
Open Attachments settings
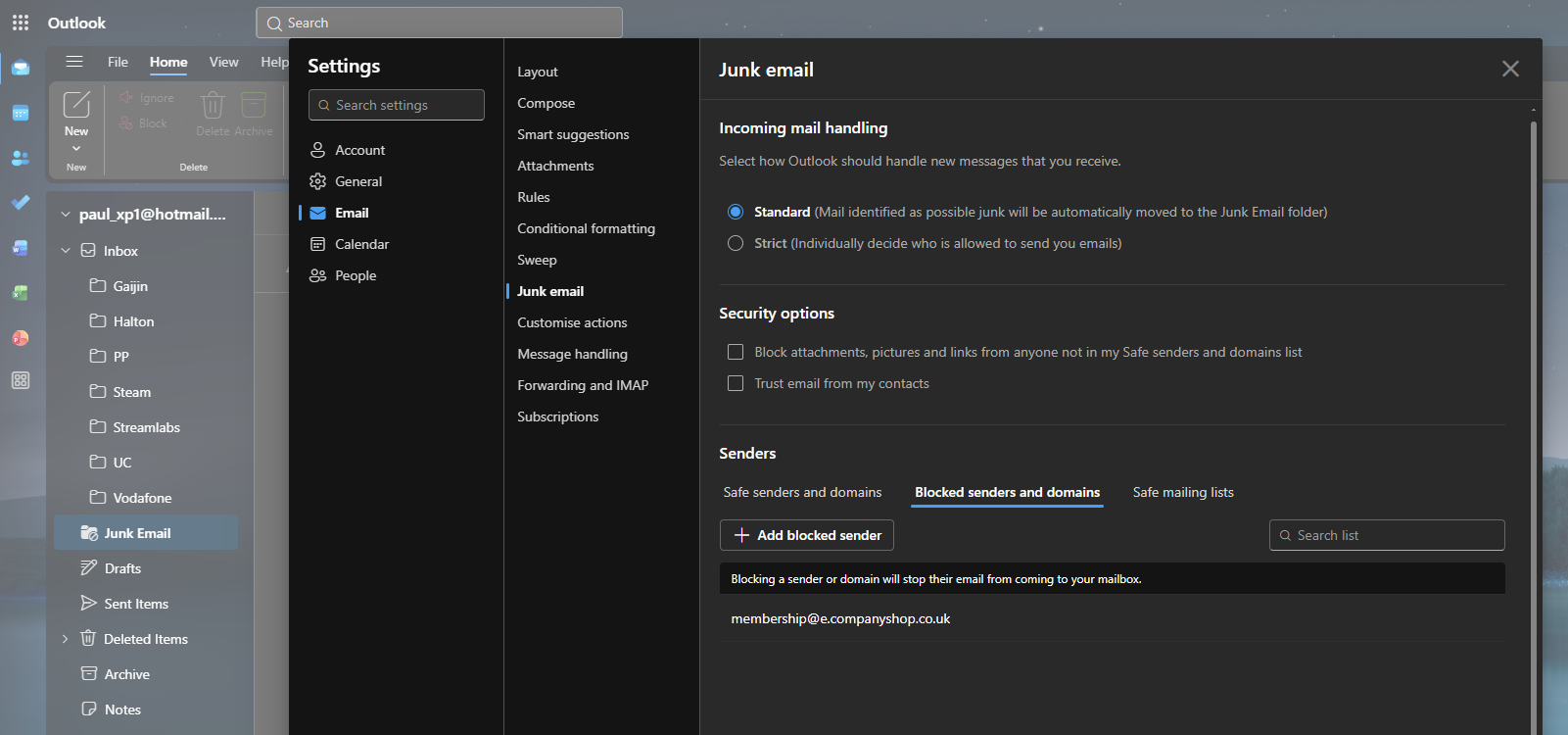coord(555,166)
